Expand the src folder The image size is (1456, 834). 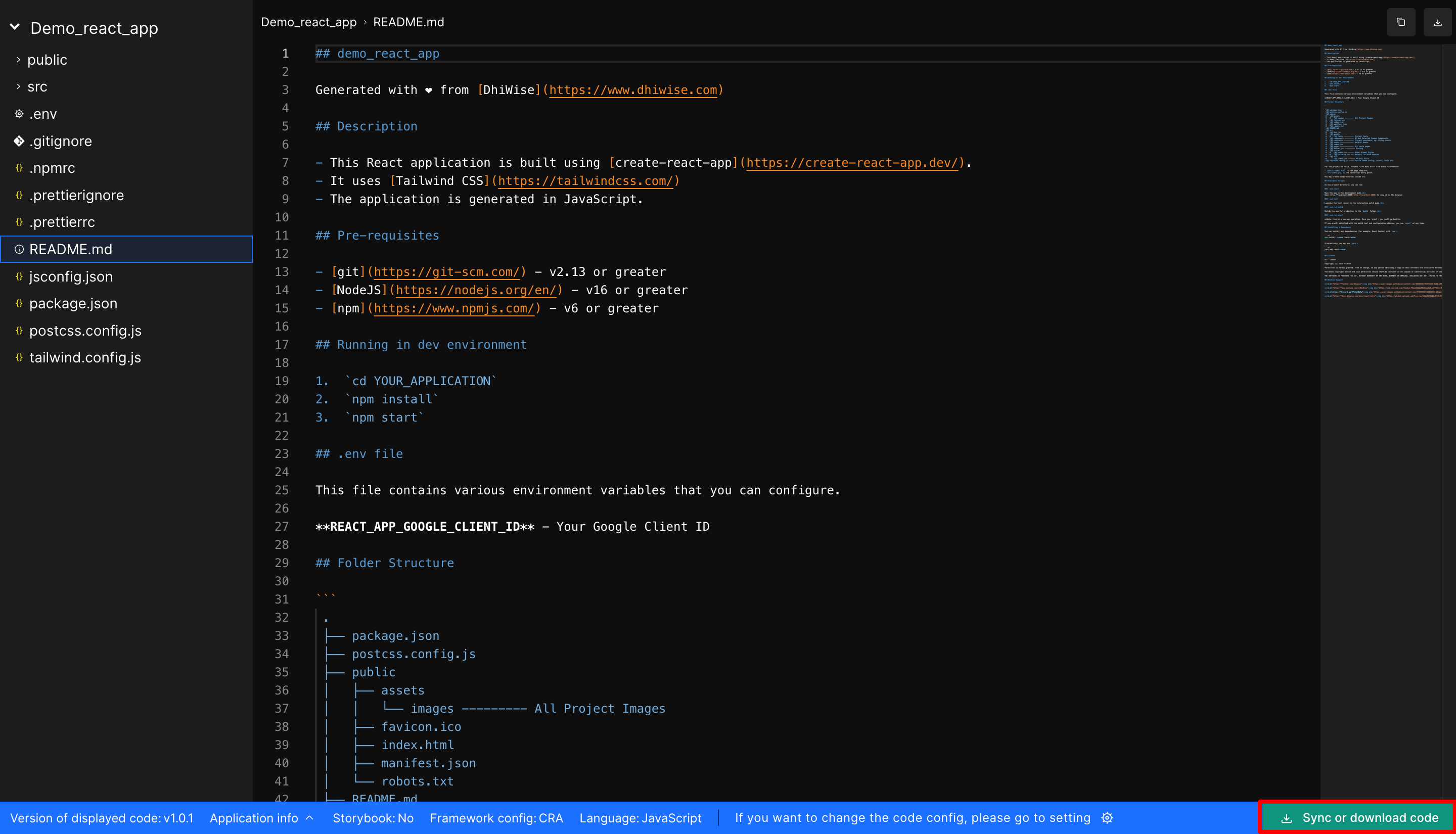pyautogui.click(x=19, y=86)
